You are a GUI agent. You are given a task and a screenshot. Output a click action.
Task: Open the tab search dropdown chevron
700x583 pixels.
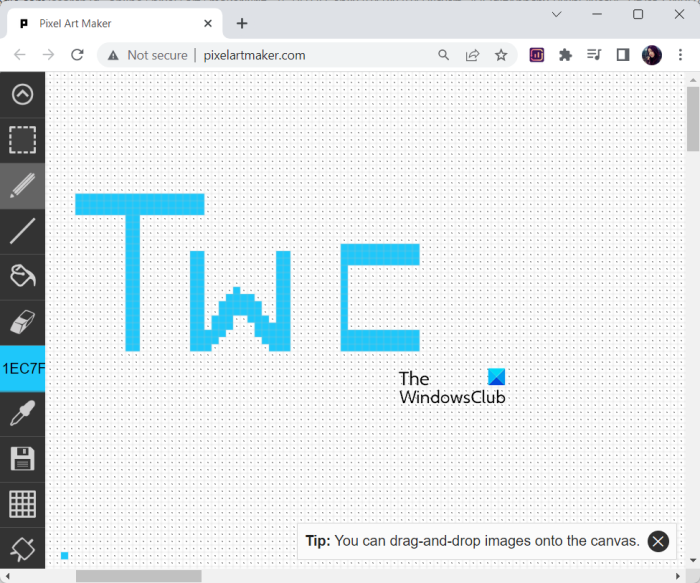coord(556,14)
